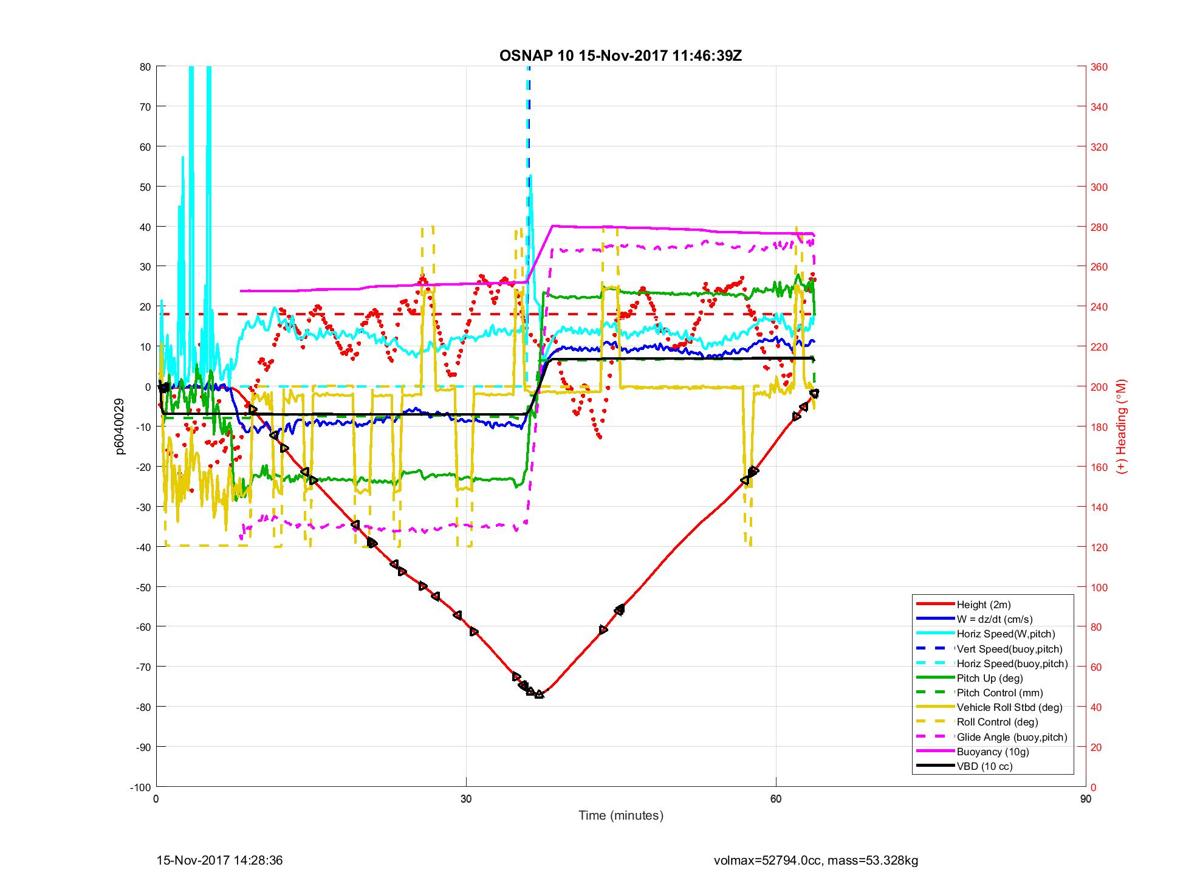Click the 240 tick on the heading axis
This screenshot has height=885, width=1200.
(x=1101, y=307)
